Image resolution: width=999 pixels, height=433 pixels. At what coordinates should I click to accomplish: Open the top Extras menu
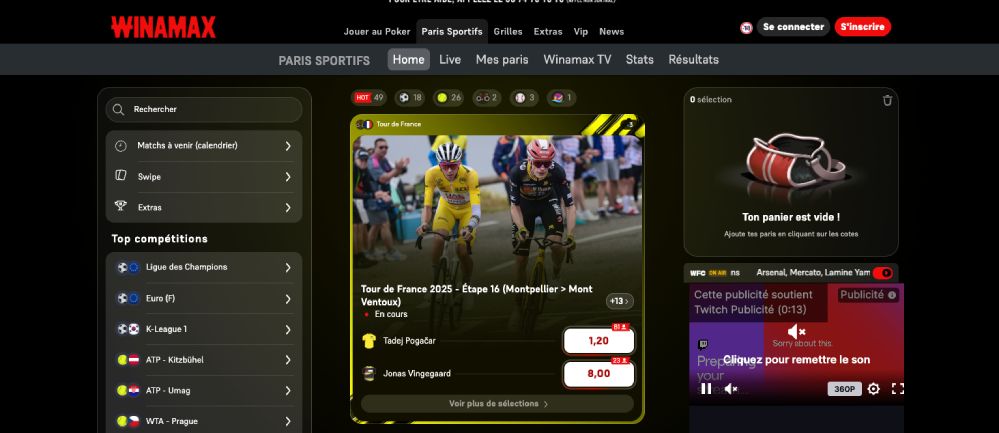pos(548,31)
